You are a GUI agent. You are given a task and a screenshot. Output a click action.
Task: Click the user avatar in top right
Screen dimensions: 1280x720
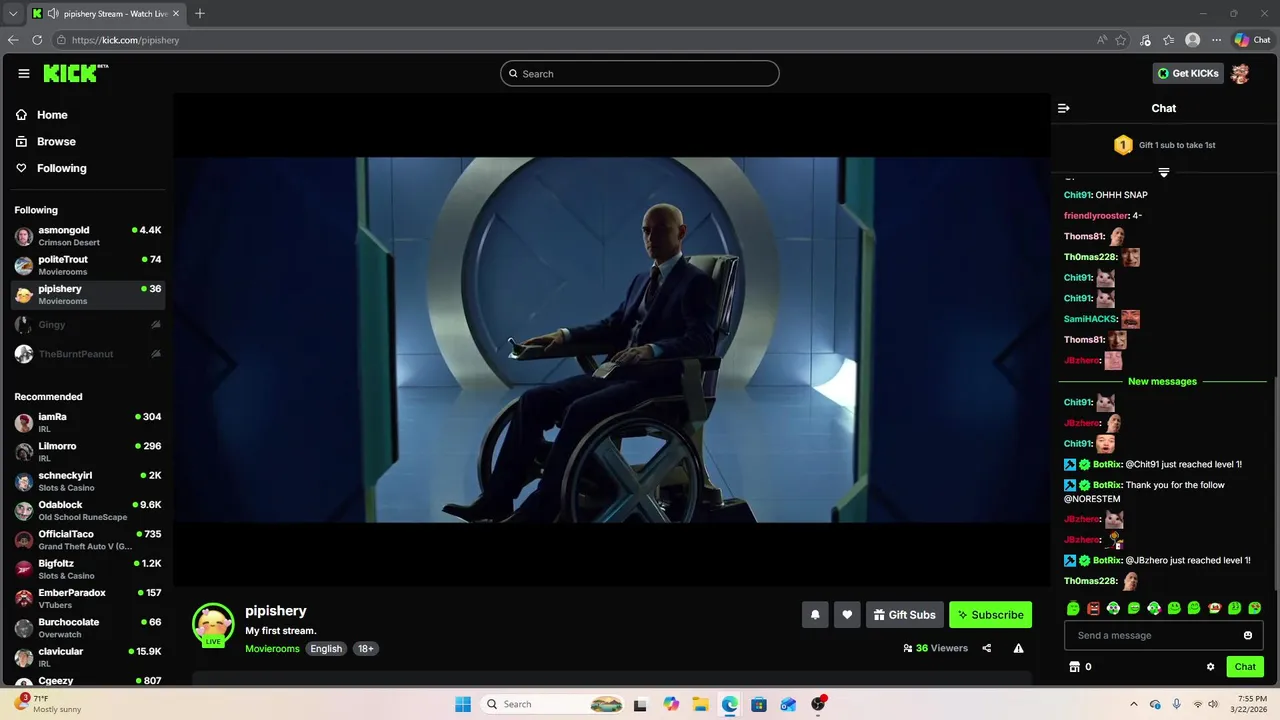(x=1240, y=73)
